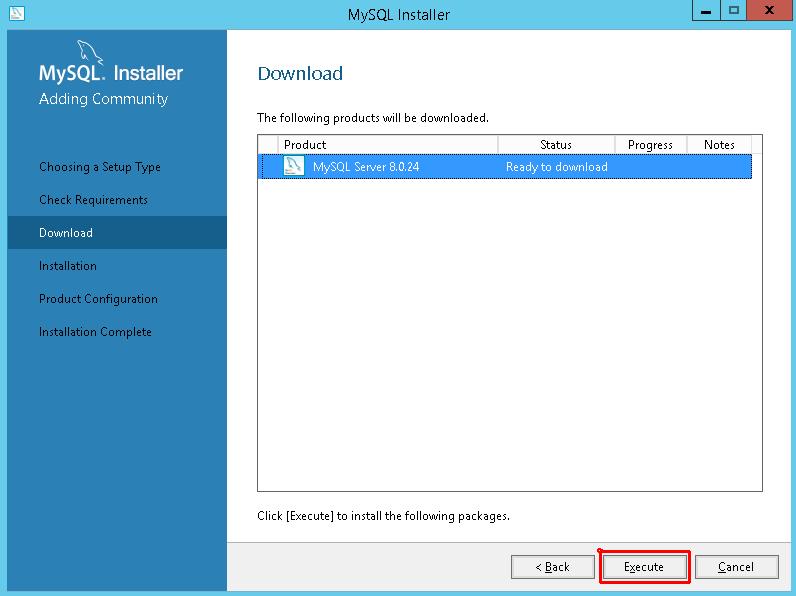This screenshot has width=796, height=596.
Task: Click the Progress column header
Action: click(651, 145)
